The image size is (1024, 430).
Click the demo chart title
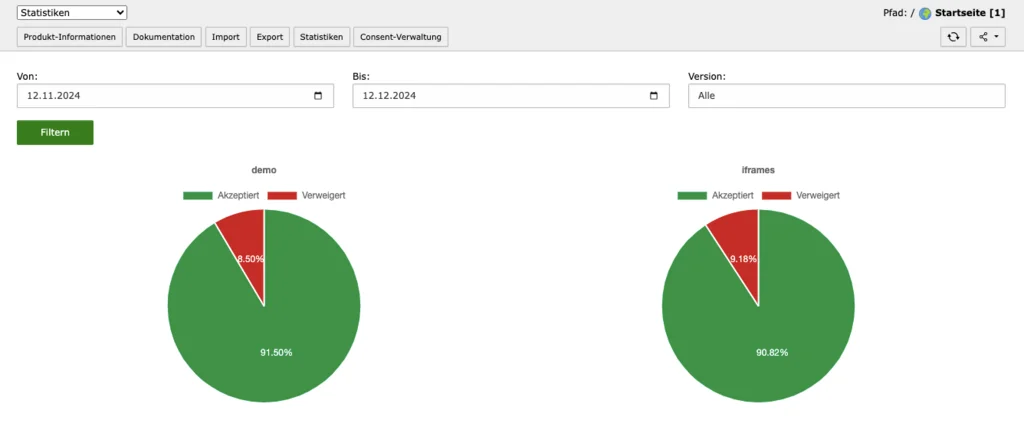(x=264, y=170)
